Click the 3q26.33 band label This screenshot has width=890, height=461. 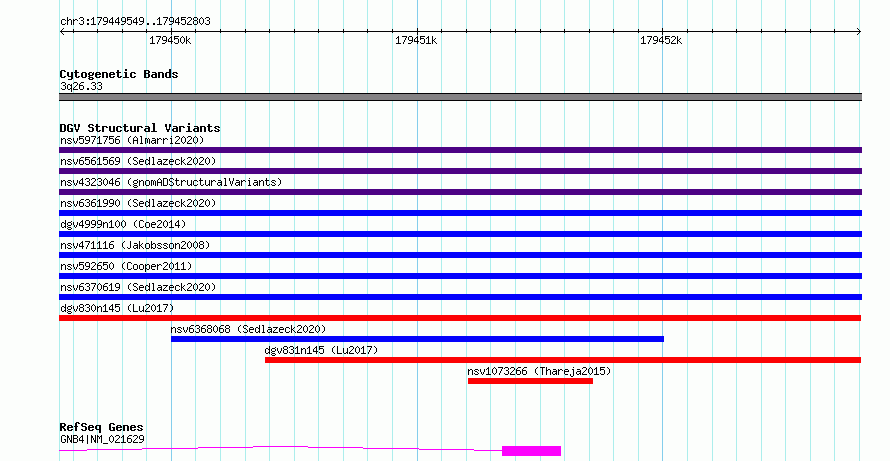pos(81,86)
